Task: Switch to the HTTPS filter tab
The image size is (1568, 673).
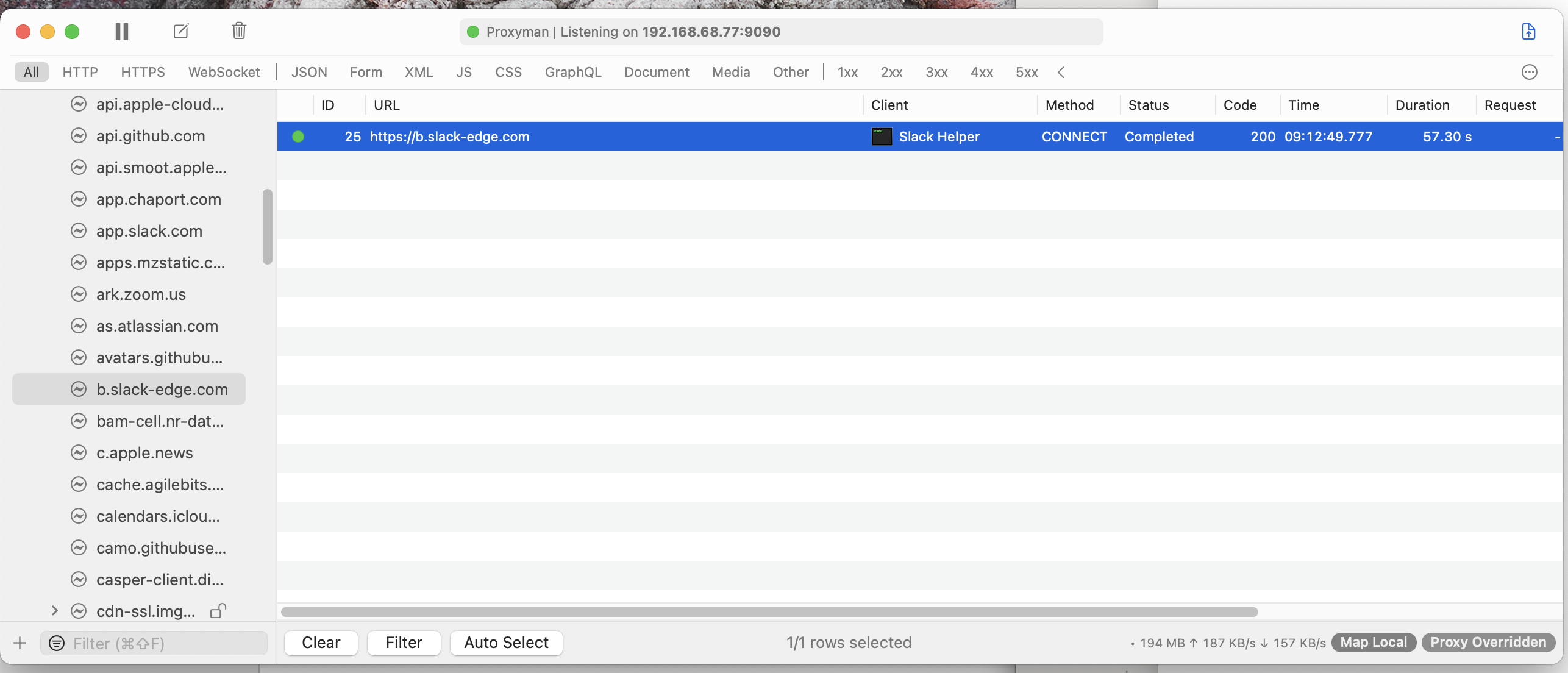Action: pos(143,72)
